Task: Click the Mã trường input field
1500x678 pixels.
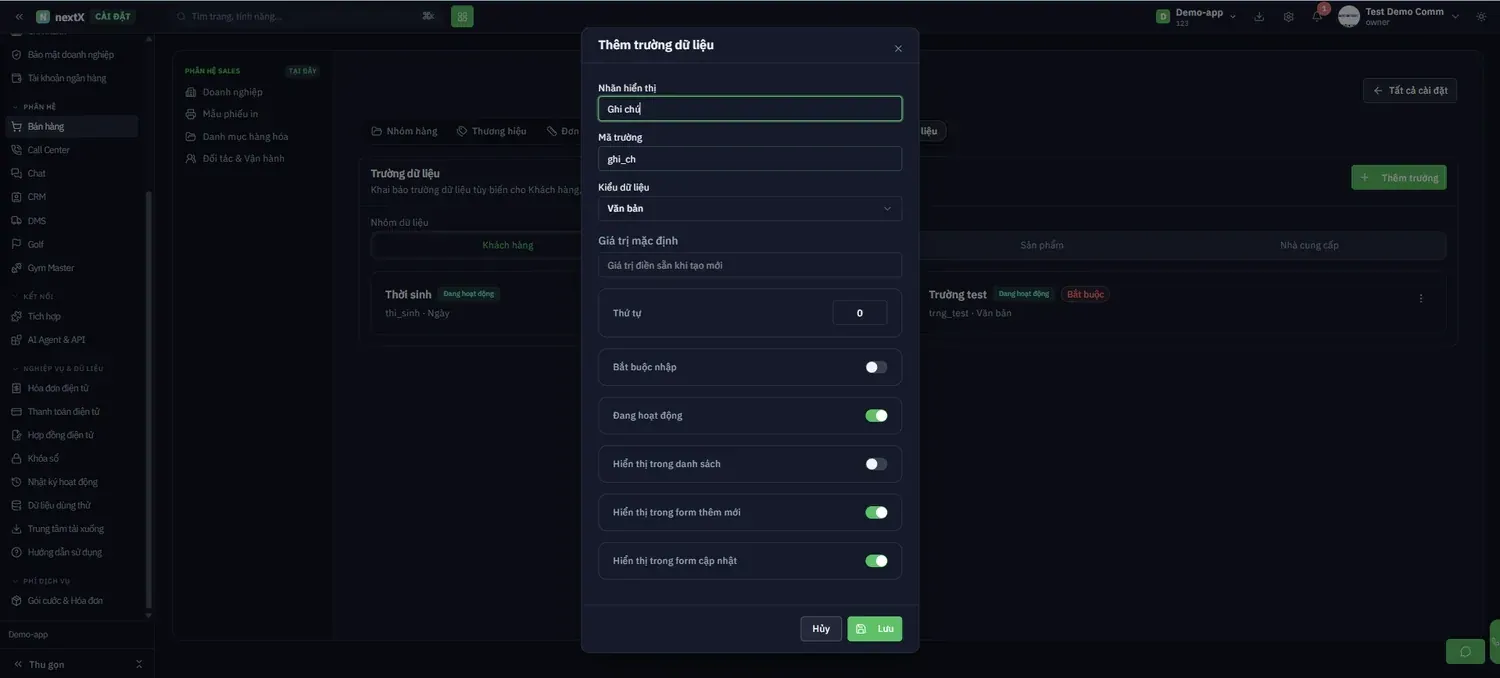Action: click(750, 159)
